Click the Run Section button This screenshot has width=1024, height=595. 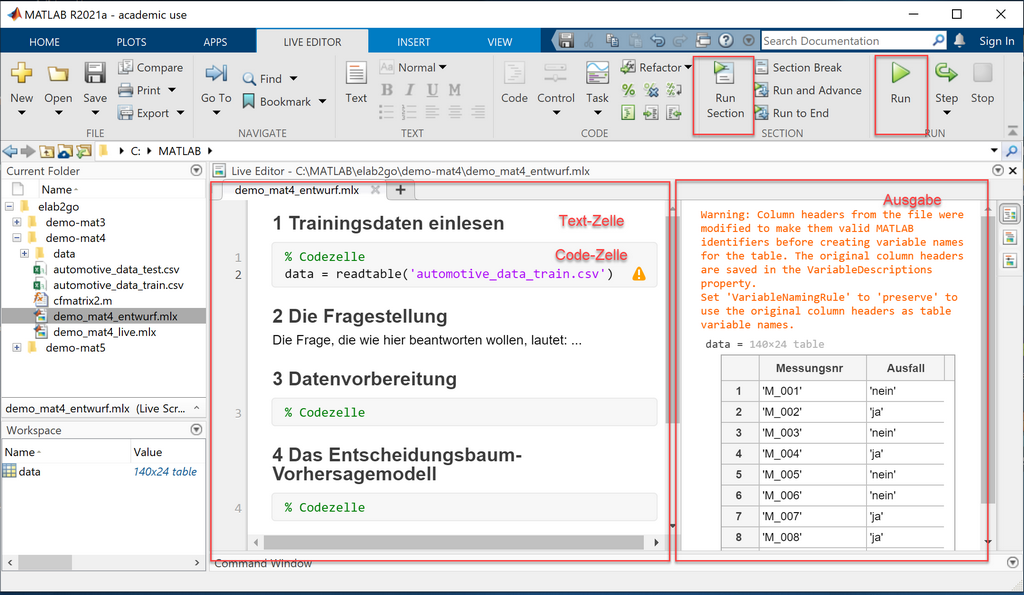point(724,90)
